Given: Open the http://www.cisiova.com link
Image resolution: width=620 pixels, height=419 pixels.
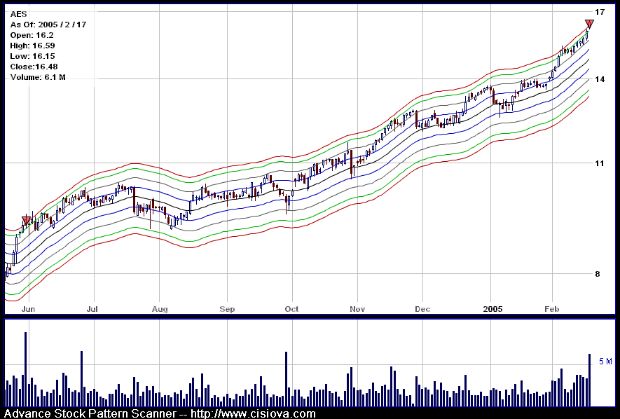Looking at the screenshot, I should (253, 414).
